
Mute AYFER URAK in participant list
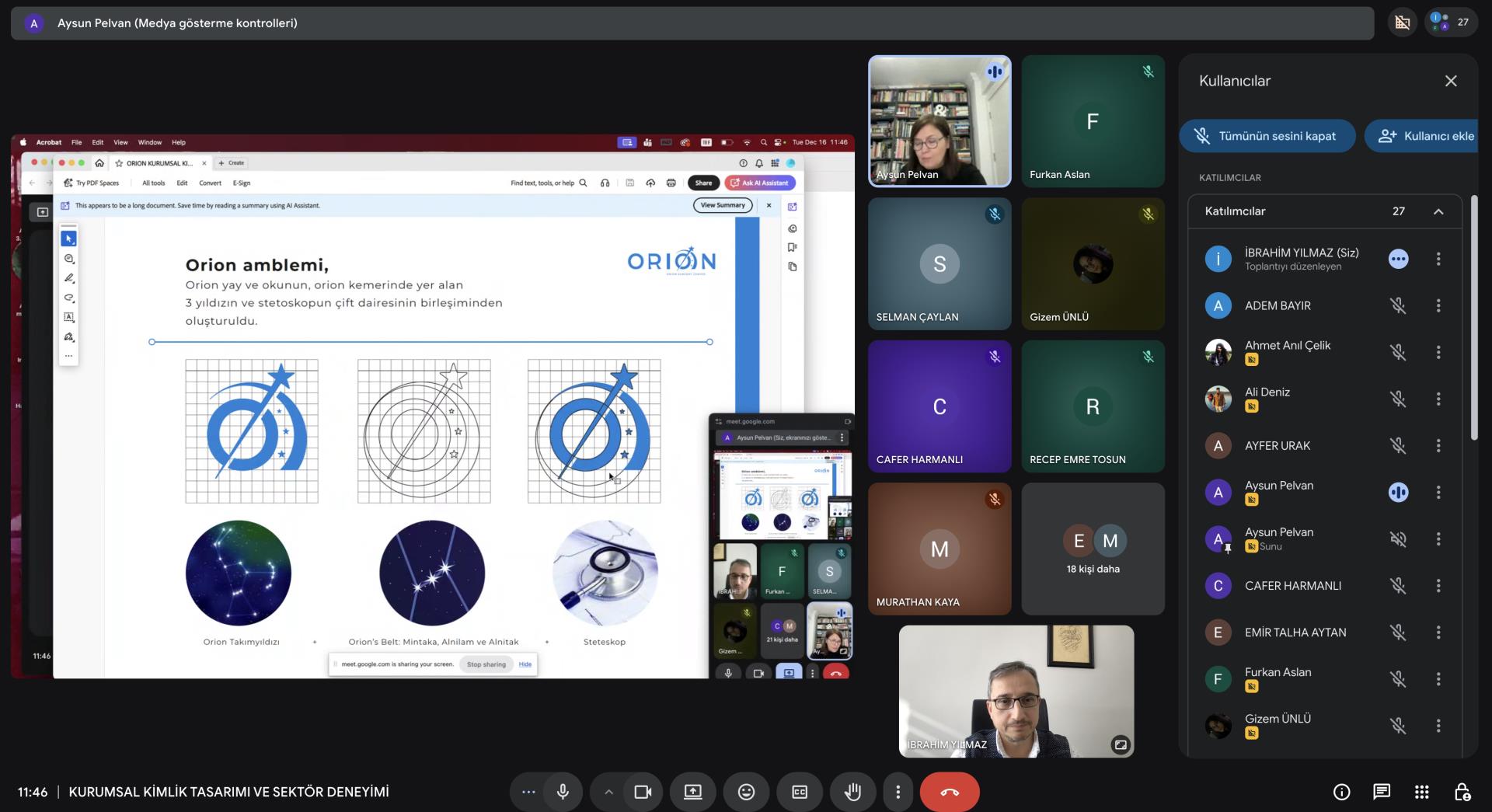pyautogui.click(x=1397, y=446)
